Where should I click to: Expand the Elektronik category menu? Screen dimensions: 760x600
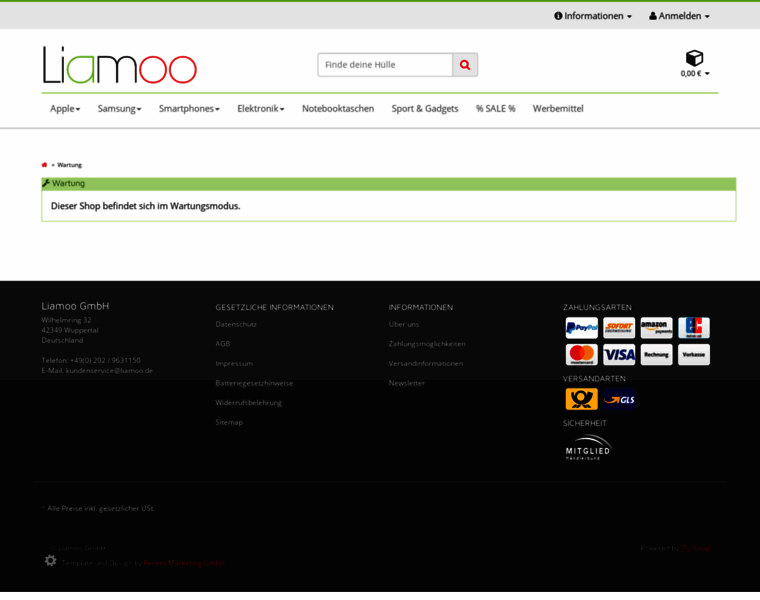260,109
